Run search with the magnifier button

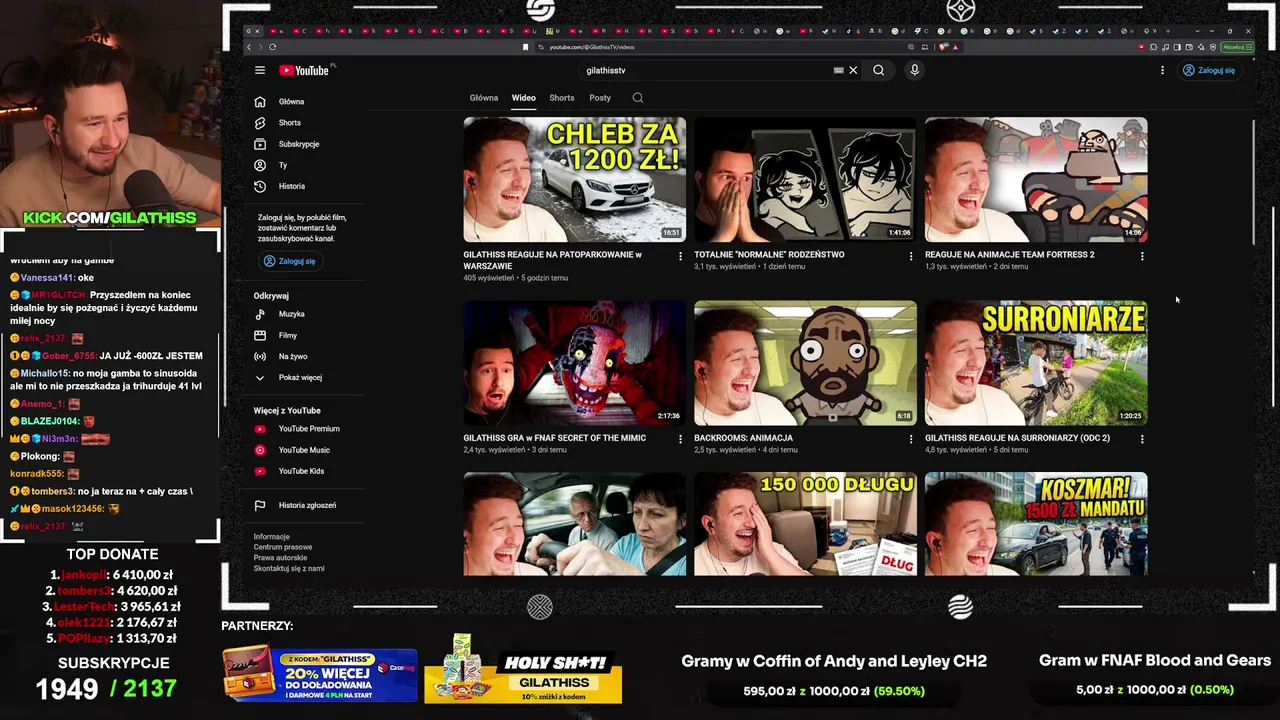pos(878,70)
